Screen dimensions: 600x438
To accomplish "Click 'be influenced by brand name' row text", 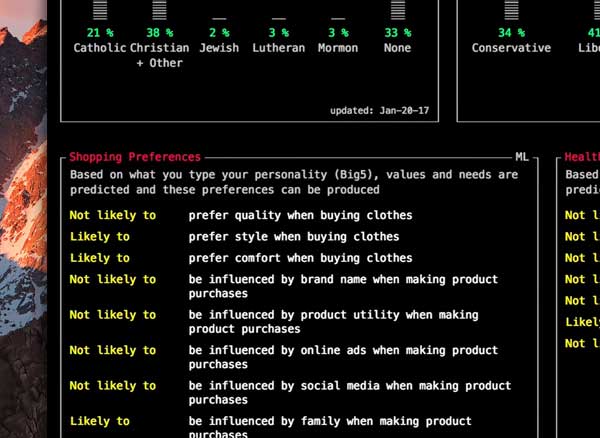I will point(343,287).
